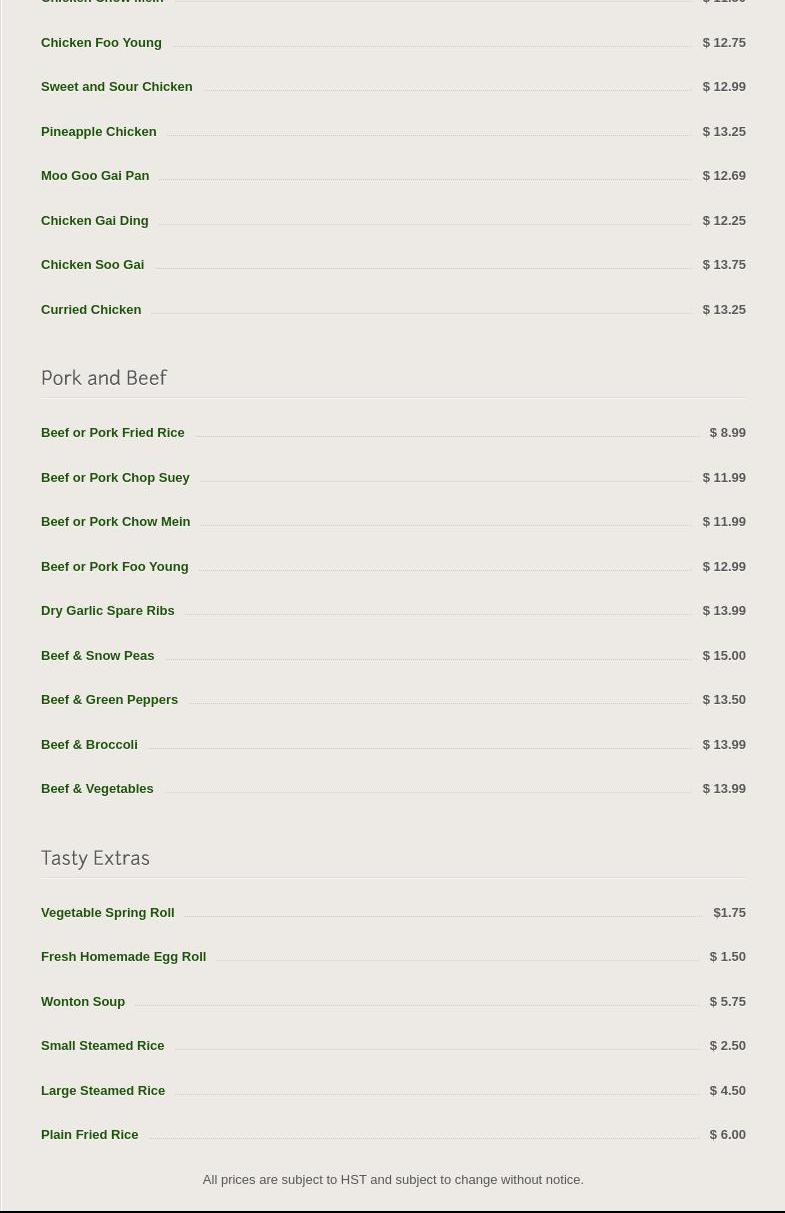Screen dimensions: 785x1213
Task: Click the Tasty Extras section heading
Action: (x=95, y=858)
